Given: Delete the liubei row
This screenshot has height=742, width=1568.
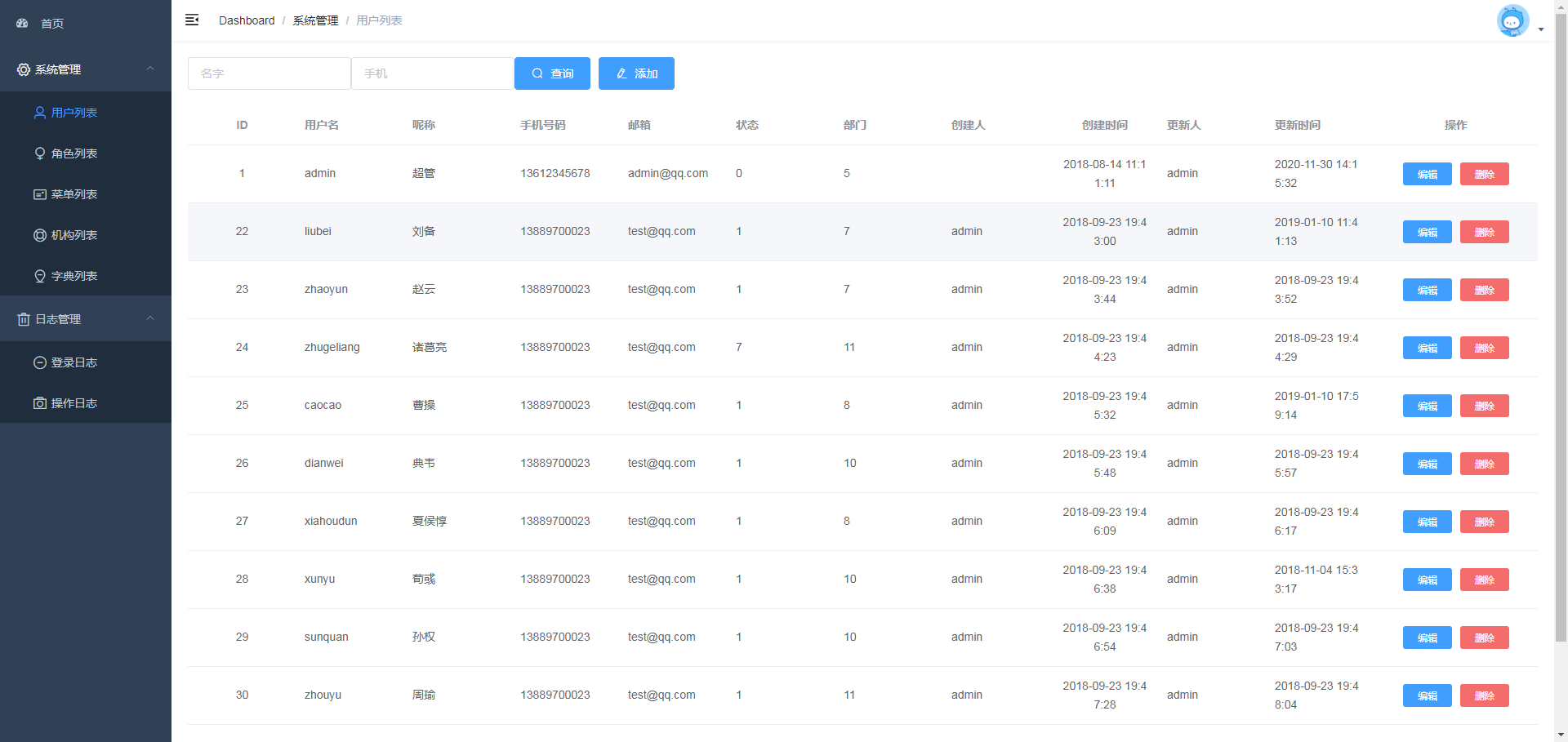Looking at the screenshot, I should coord(1485,232).
